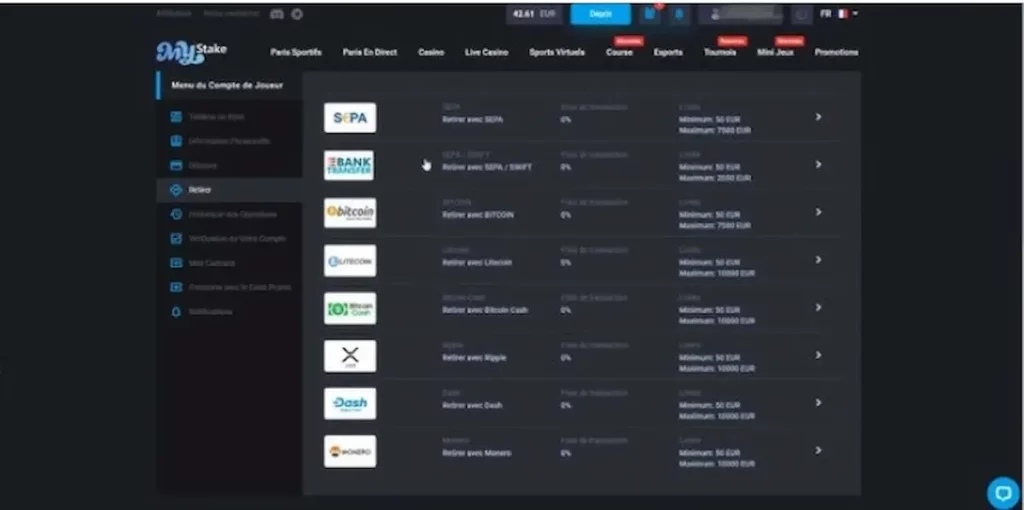Click 'Retirer avec SEPA' text
1024x510 pixels.
pos(473,120)
